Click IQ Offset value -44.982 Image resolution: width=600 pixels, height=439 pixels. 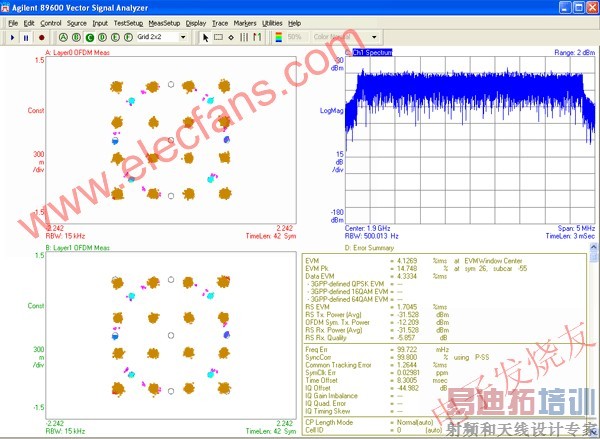pyautogui.click(x=406, y=388)
